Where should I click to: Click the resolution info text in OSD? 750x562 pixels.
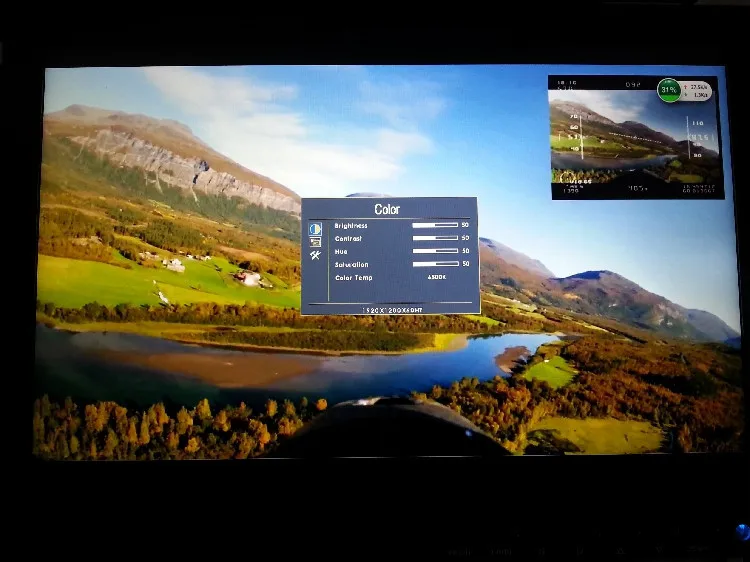392,310
